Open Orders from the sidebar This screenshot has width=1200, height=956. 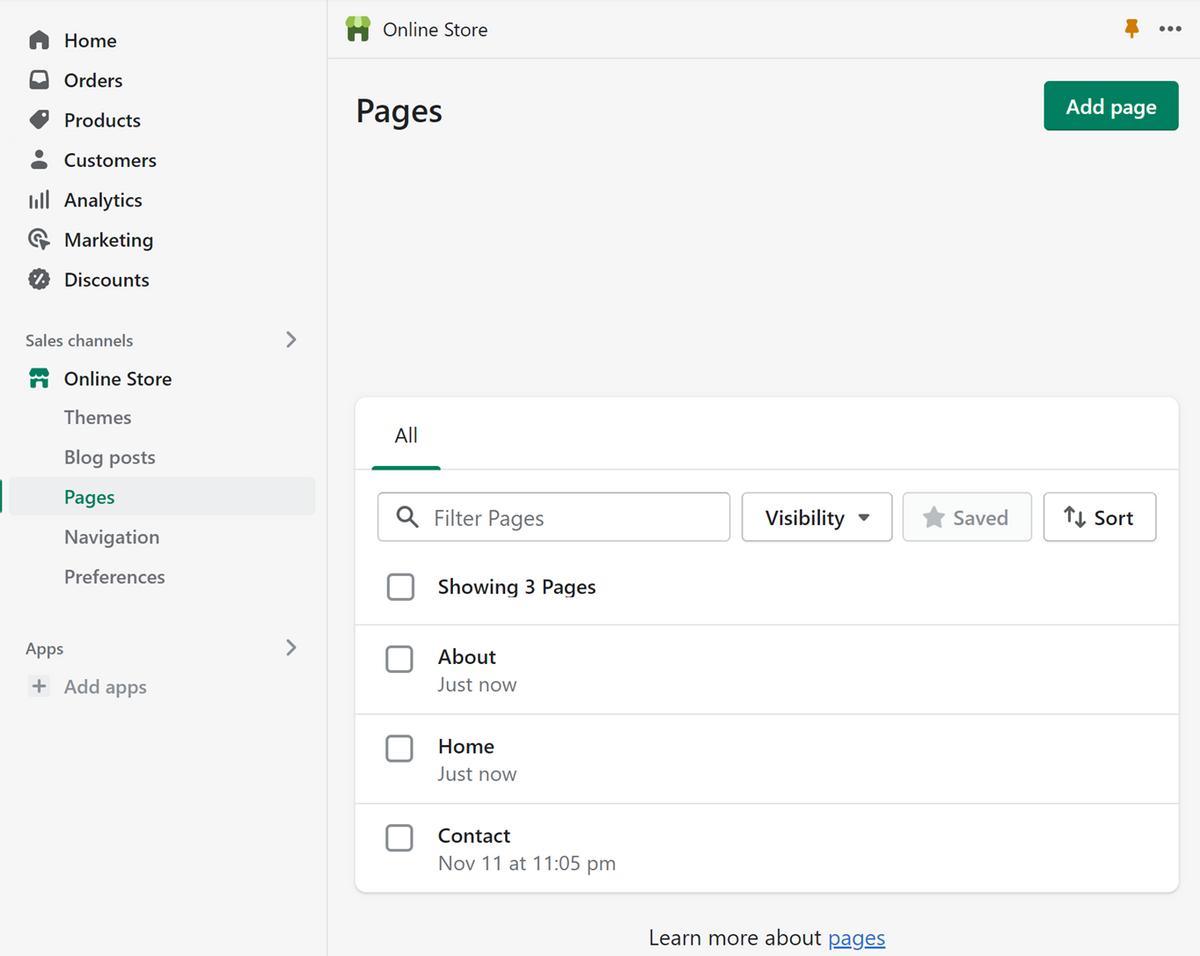(93, 80)
